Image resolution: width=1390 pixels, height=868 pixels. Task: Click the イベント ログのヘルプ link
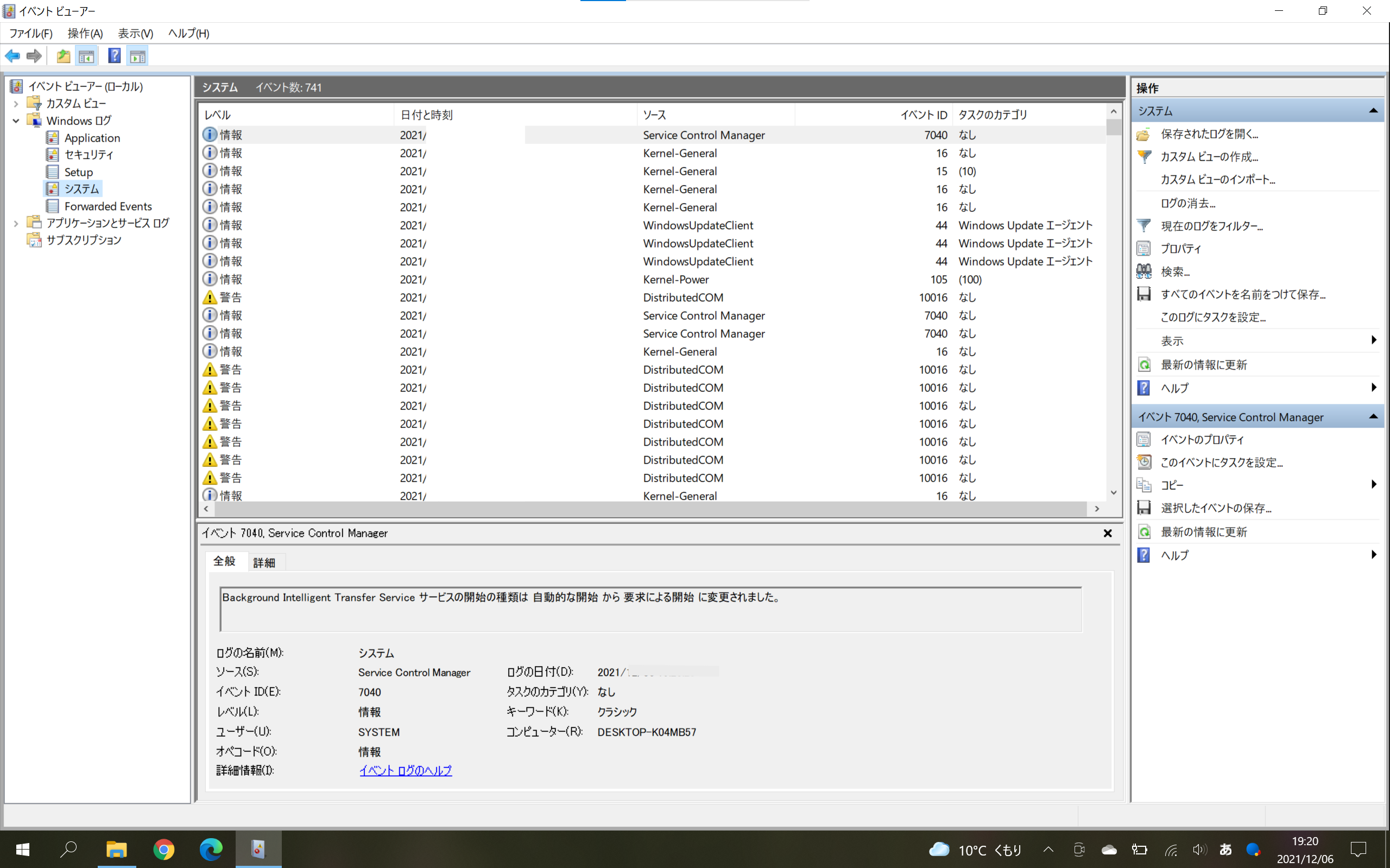pyautogui.click(x=406, y=770)
